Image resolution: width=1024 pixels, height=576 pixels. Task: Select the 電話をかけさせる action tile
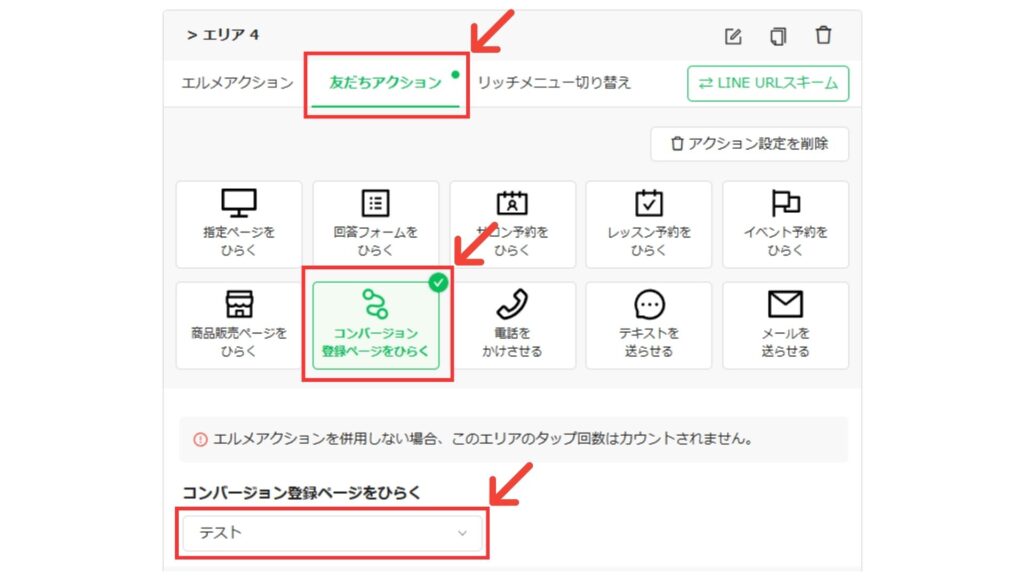pyautogui.click(x=513, y=326)
